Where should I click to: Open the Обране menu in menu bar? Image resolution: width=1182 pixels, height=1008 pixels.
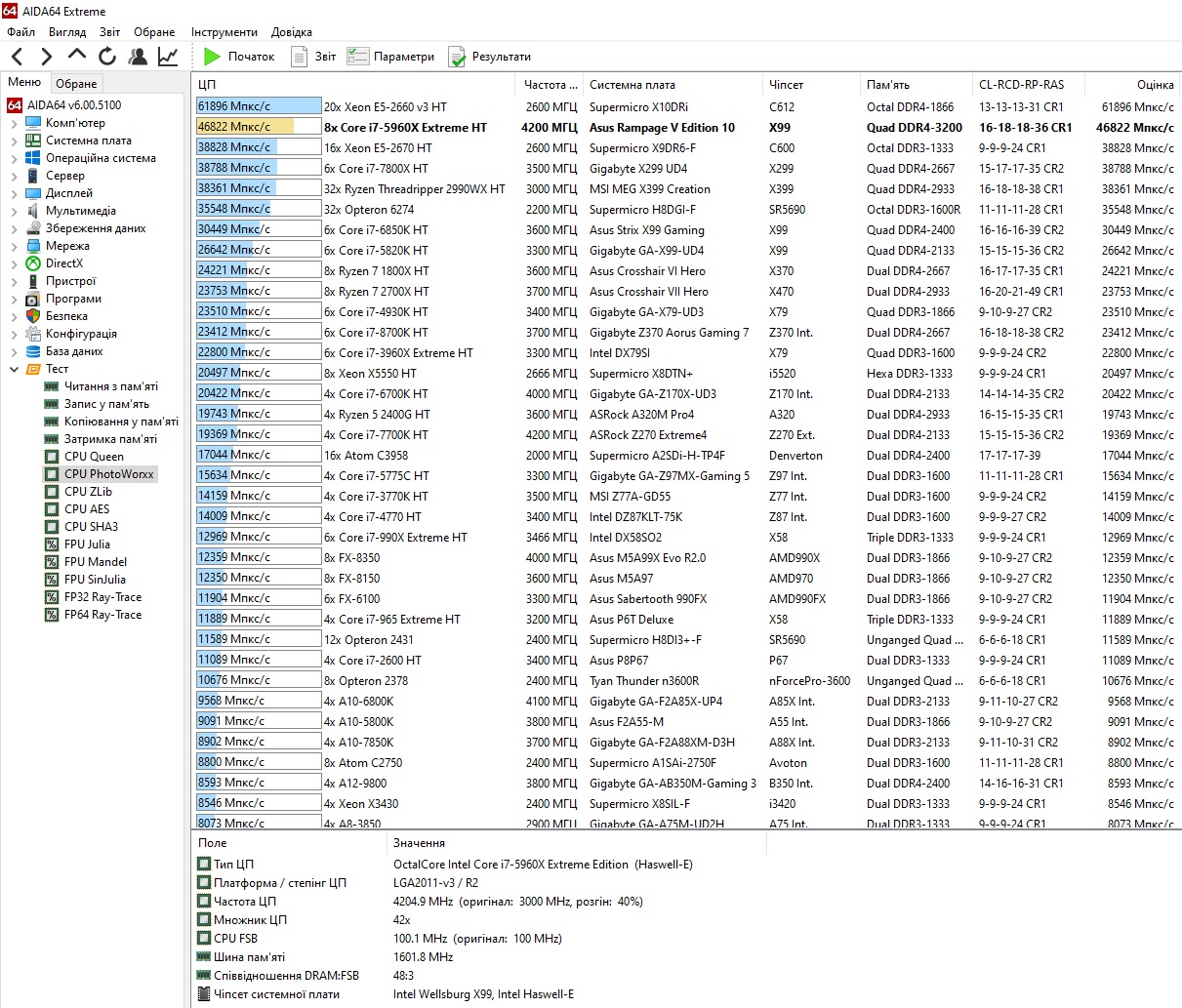[x=155, y=32]
